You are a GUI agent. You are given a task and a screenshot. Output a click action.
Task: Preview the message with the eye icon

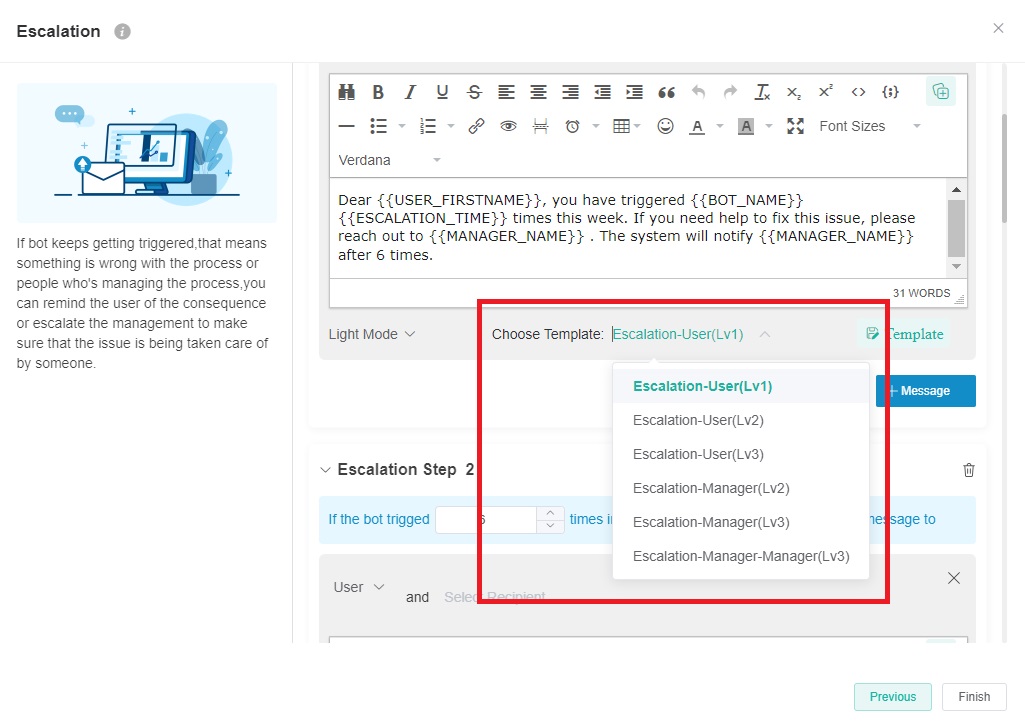coord(508,126)
